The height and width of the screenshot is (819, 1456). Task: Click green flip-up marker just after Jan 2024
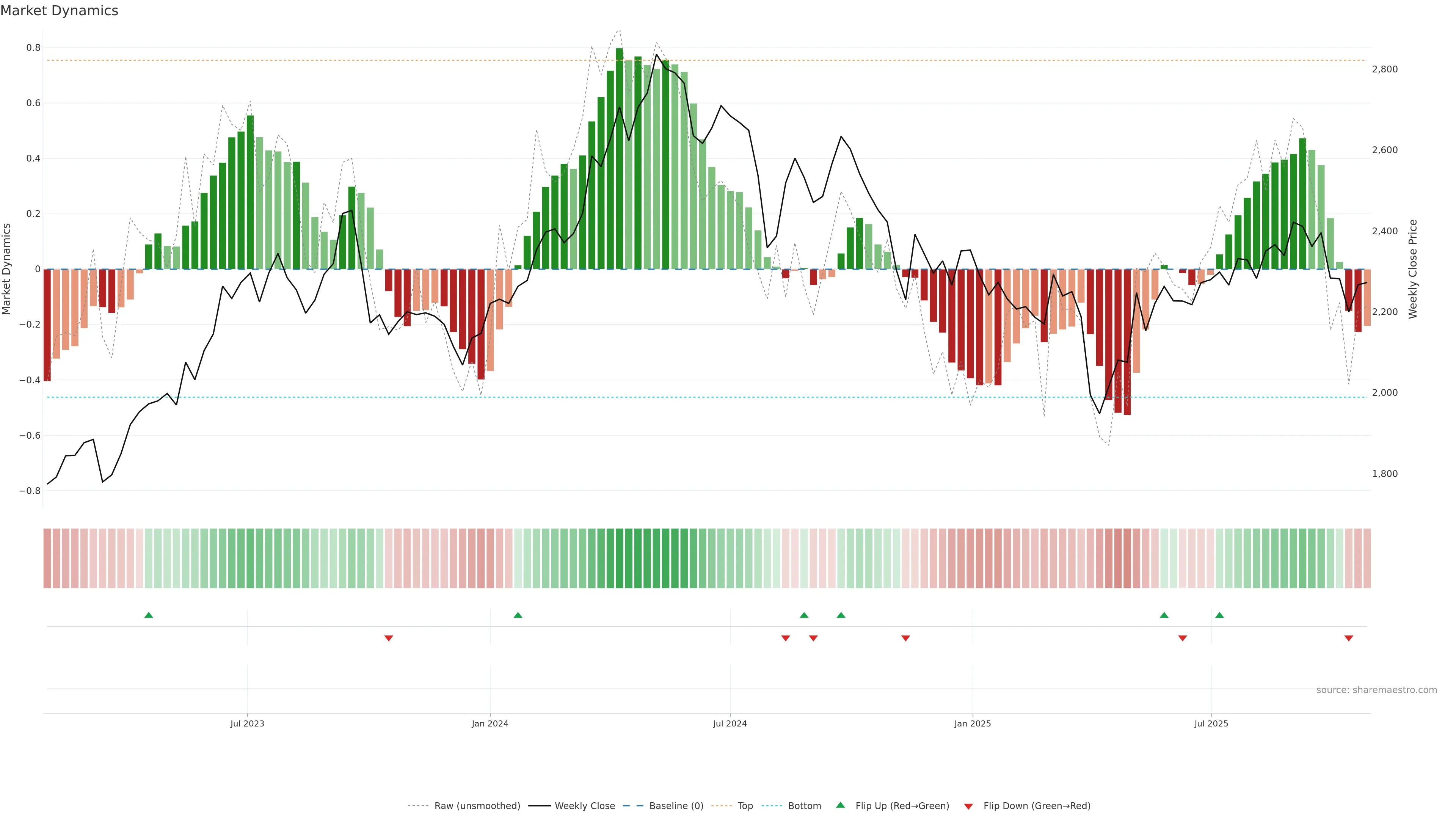click(518, 615)
